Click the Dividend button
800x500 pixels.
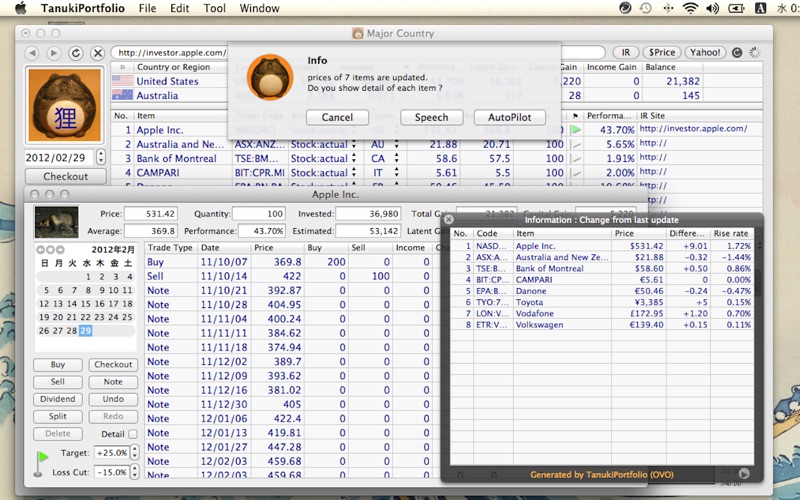(58, 399)
